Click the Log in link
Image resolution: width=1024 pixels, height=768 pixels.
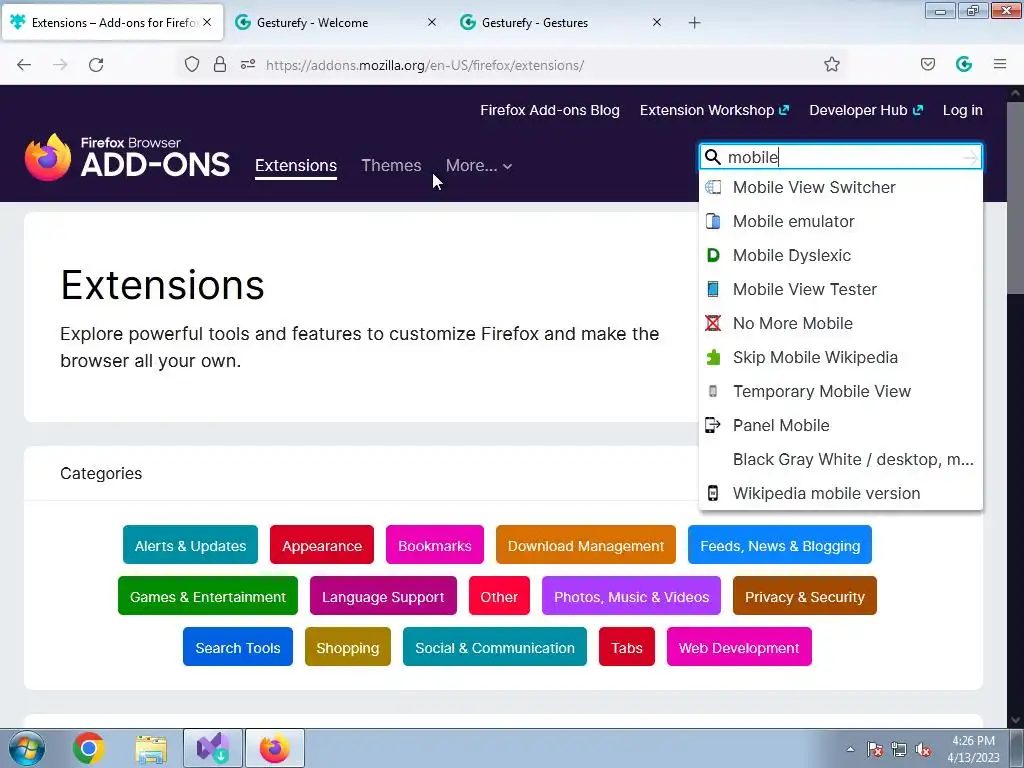[963, 110]
